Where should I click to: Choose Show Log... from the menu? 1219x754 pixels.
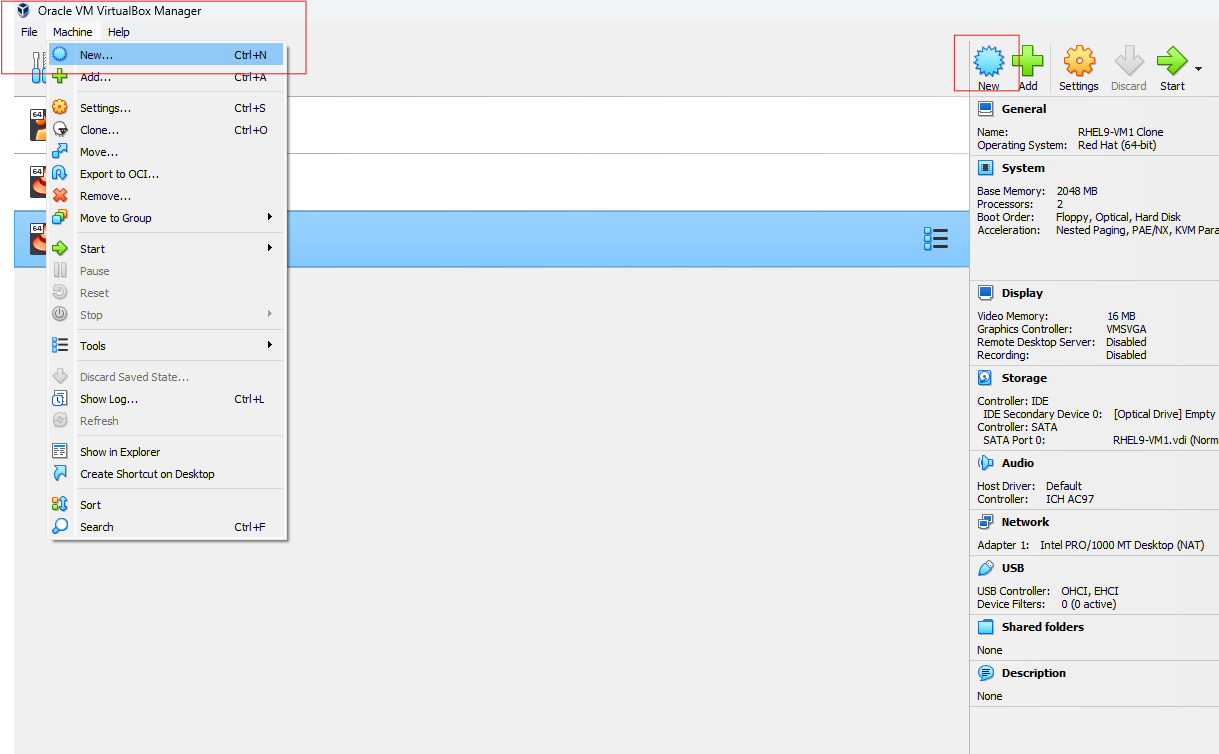click(x=167, y=399)
